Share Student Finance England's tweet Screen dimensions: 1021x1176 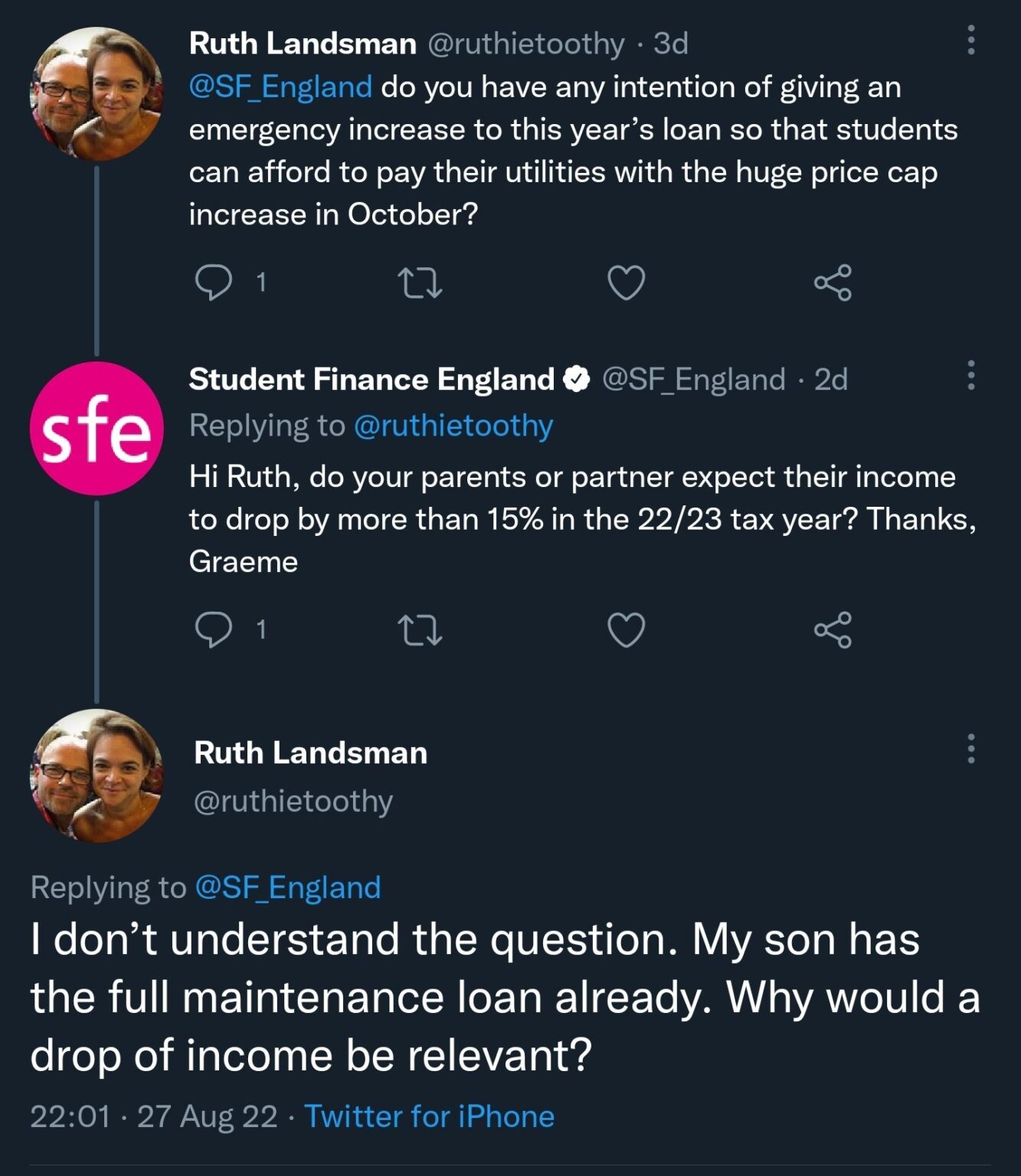[833, 629]
